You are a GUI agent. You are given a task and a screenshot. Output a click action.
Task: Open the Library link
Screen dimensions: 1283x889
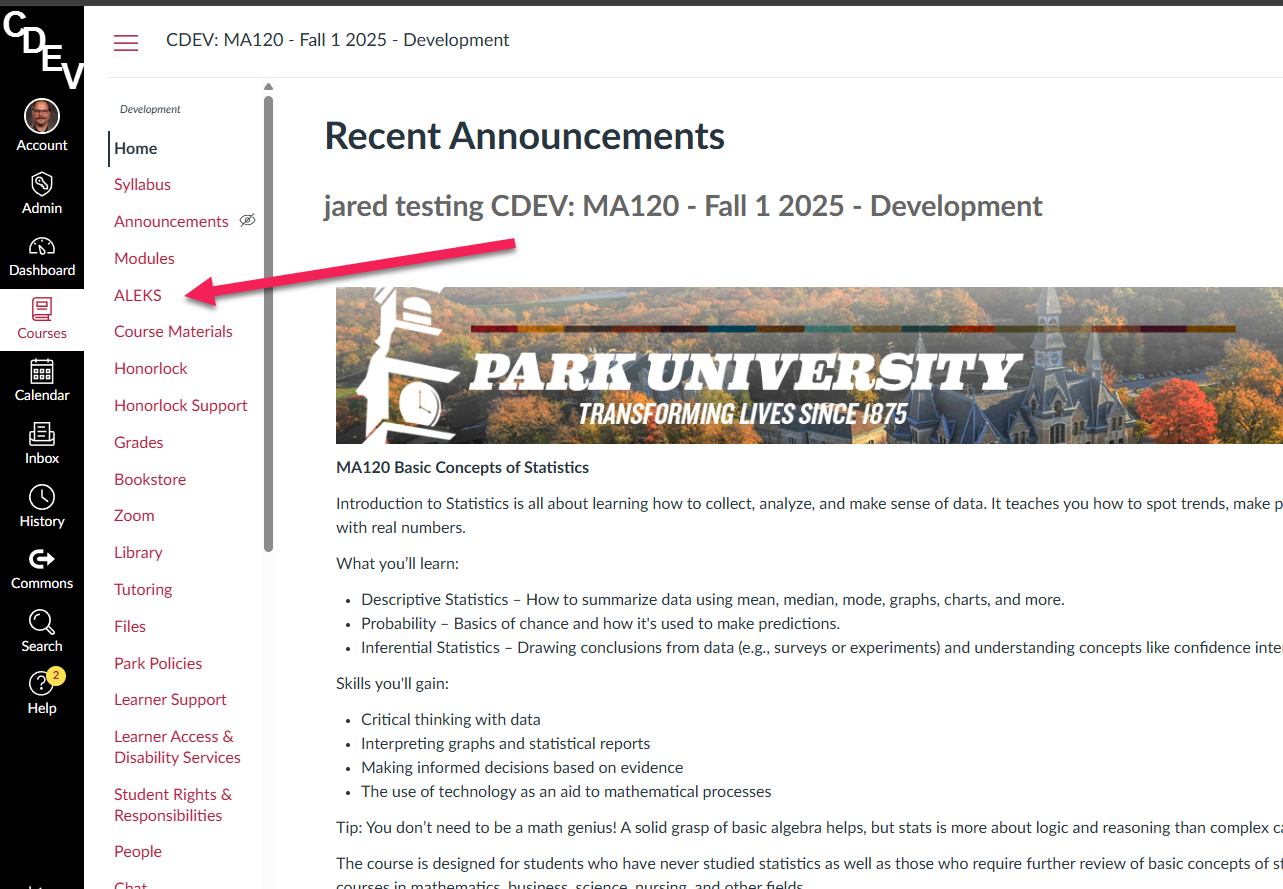[x=138, y=552]
